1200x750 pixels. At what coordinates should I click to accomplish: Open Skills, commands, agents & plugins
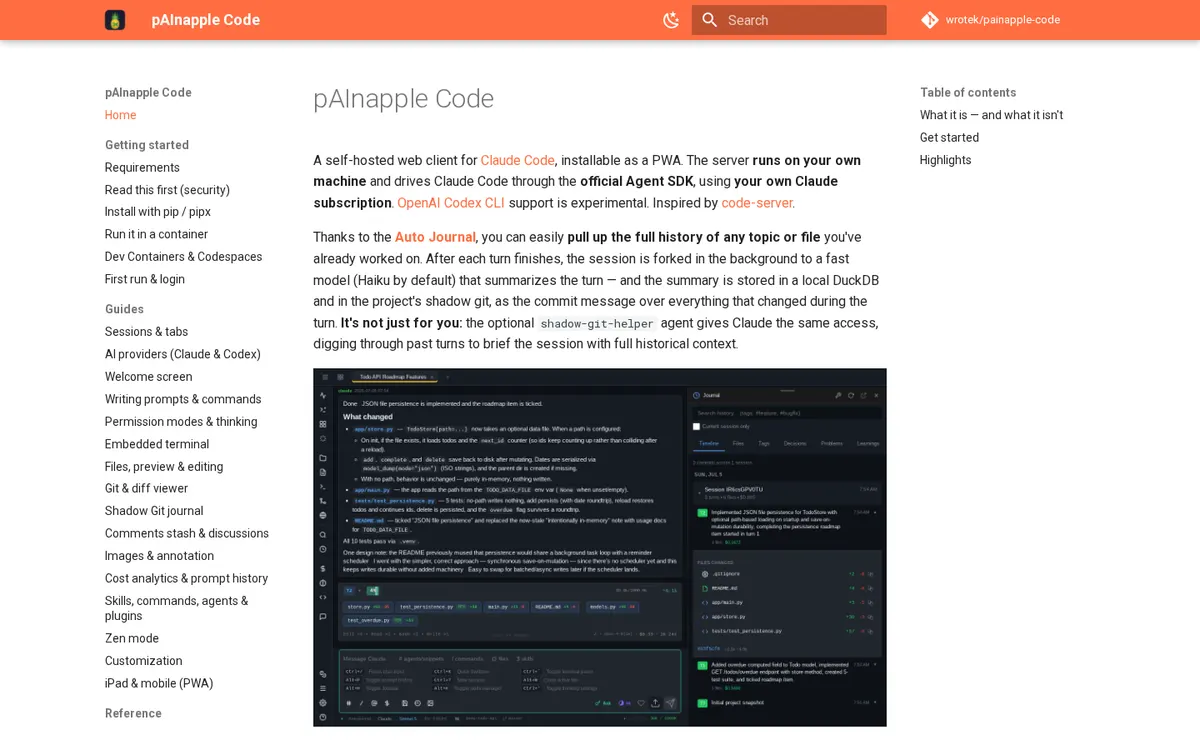click(x=176, y=608)
